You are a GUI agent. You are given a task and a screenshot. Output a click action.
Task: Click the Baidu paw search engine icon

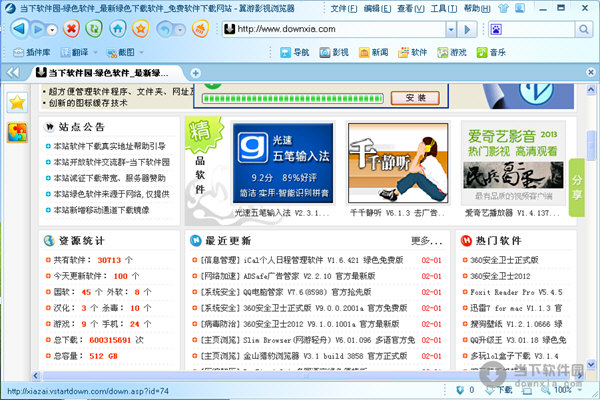[496, 29]
